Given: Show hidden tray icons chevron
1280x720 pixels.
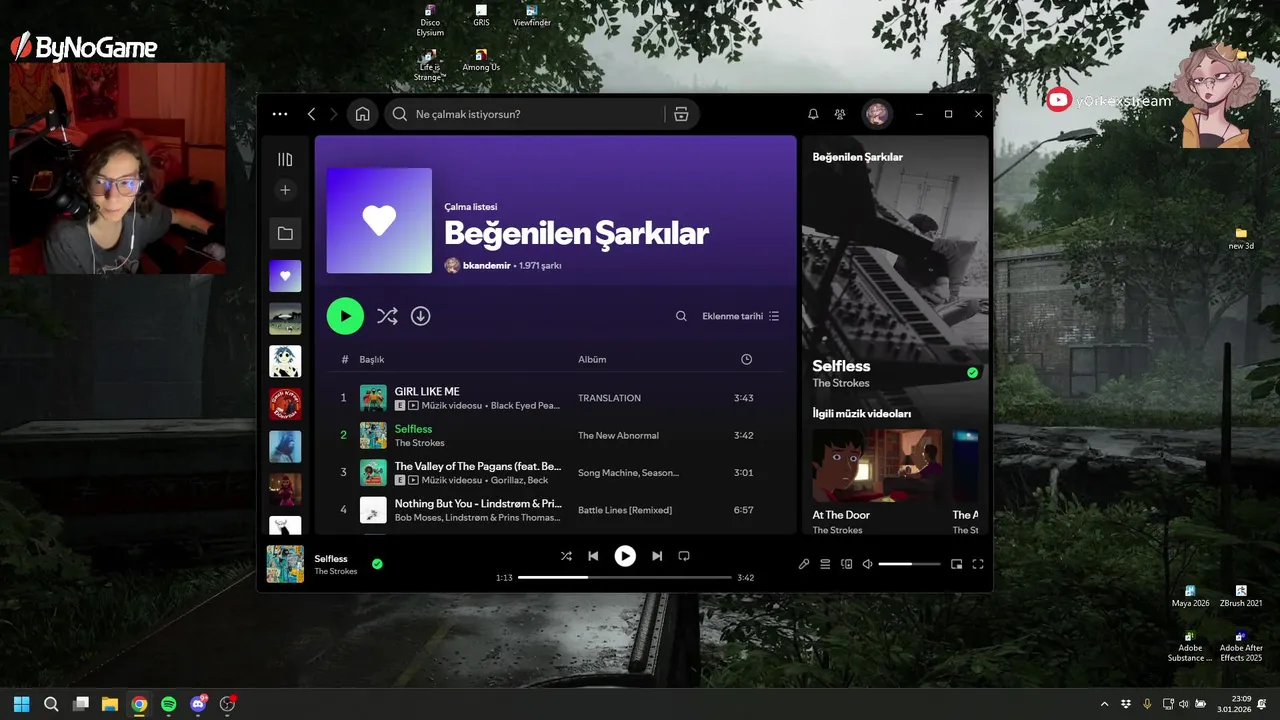Looking at the screenshot, I should coord(1104,704).
